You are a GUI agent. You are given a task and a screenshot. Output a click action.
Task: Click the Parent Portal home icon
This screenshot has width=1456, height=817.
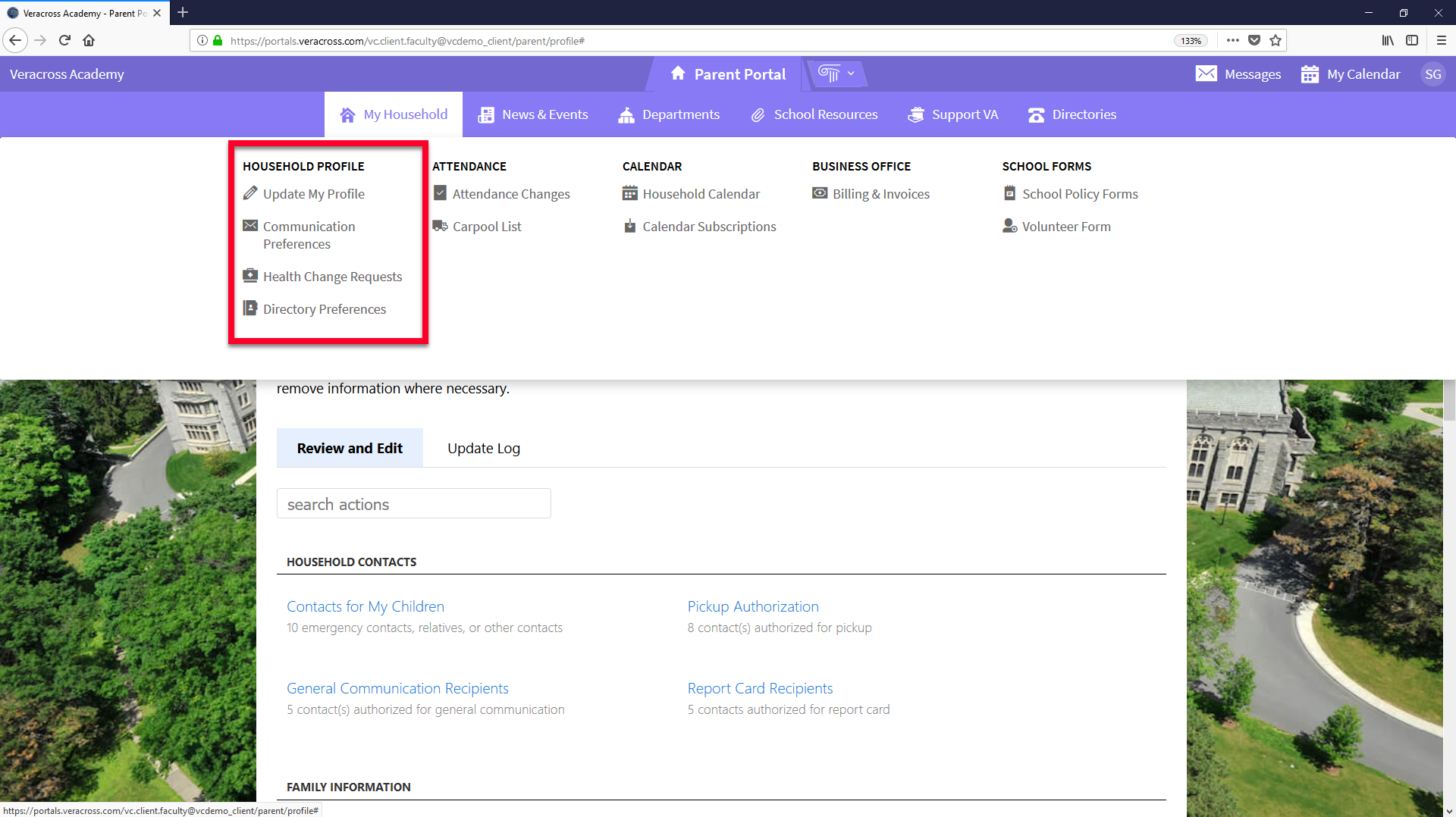(x=678, y=74)
